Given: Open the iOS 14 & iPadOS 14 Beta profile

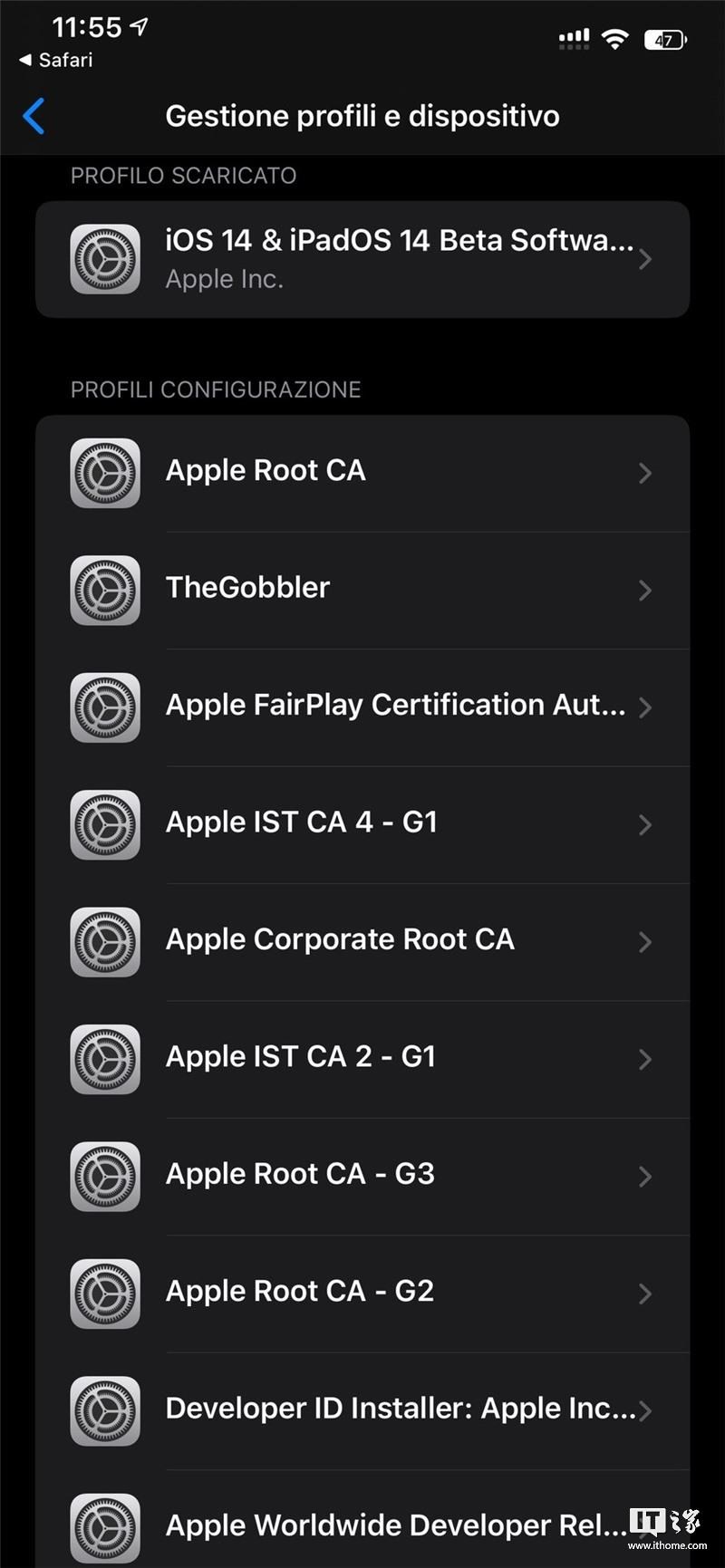Looking at the screenshot, I should tap(399, 259).
